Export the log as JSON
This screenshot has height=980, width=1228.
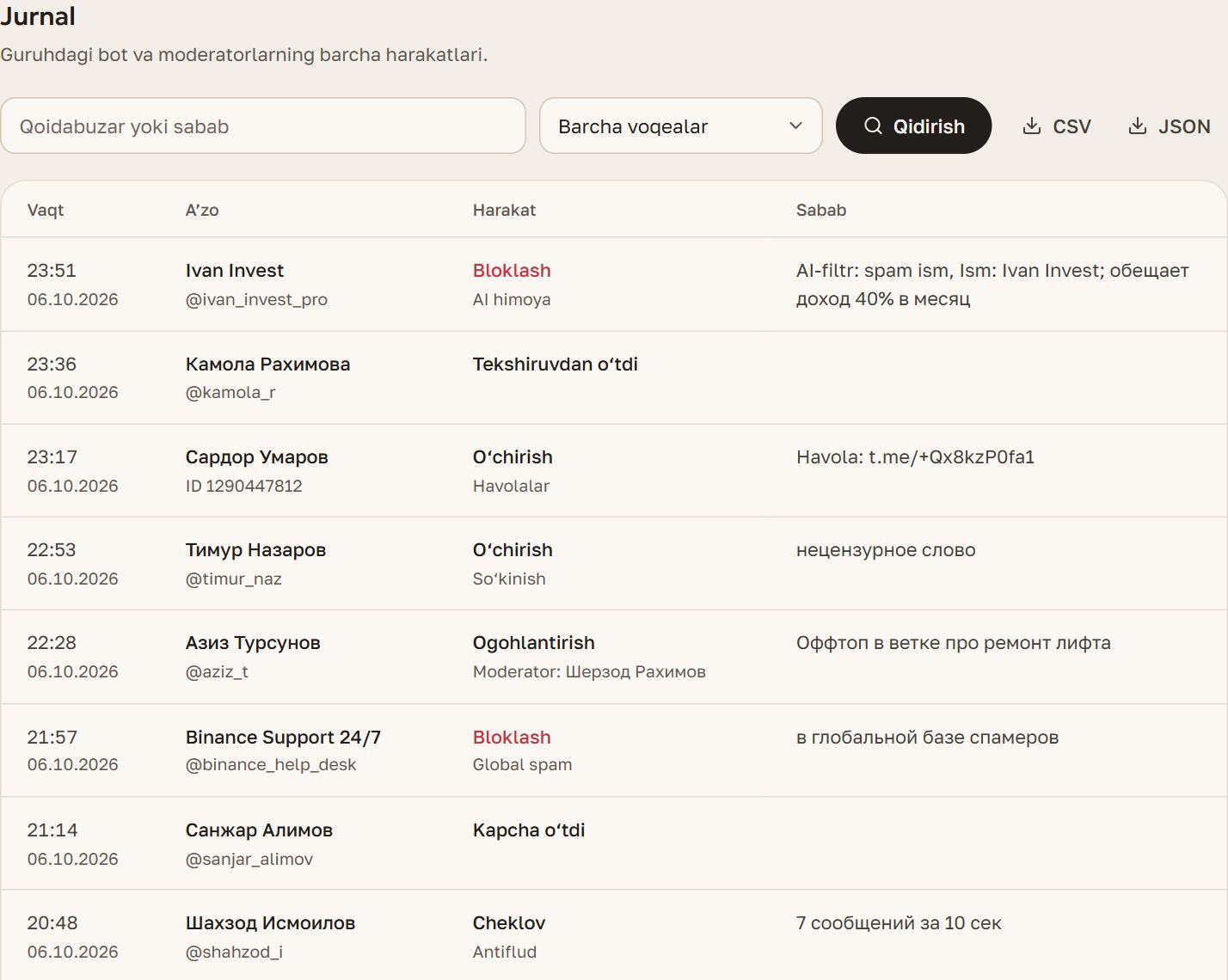pos(1169,126)
